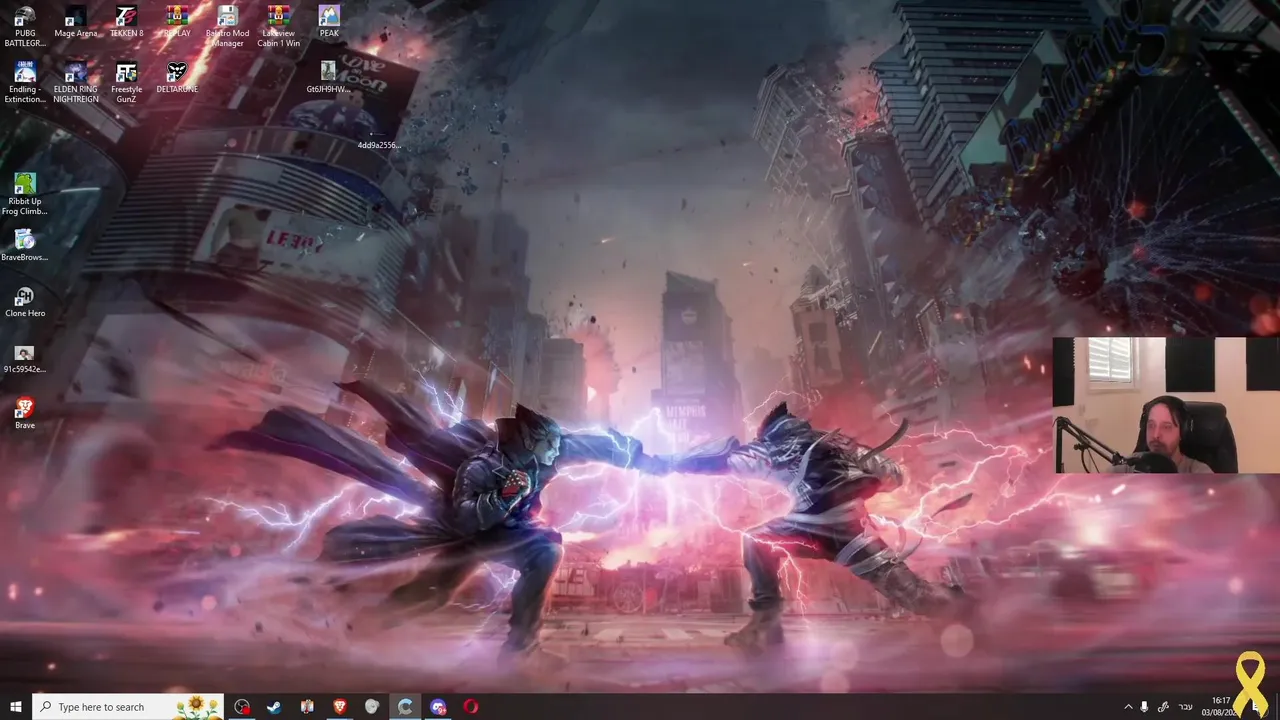Launch Mage Arena from the desktop
The image size is (1280, 720).
tap(76, 22)
